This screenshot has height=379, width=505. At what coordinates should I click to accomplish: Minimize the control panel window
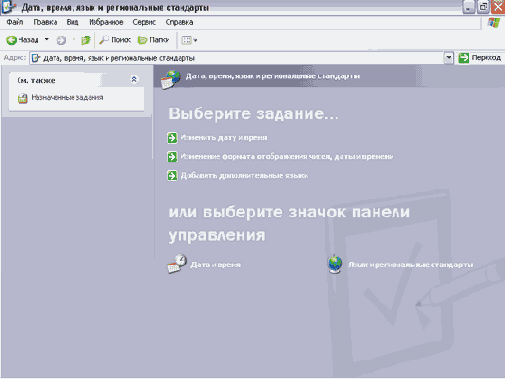coord(468,7)
